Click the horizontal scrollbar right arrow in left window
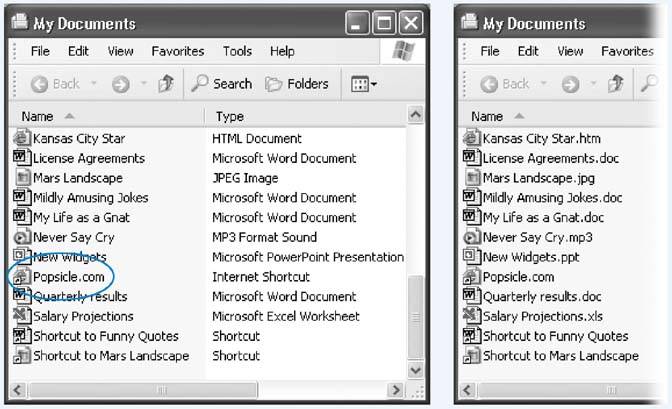This screenshot has width=672, height=409. [396, 389]
